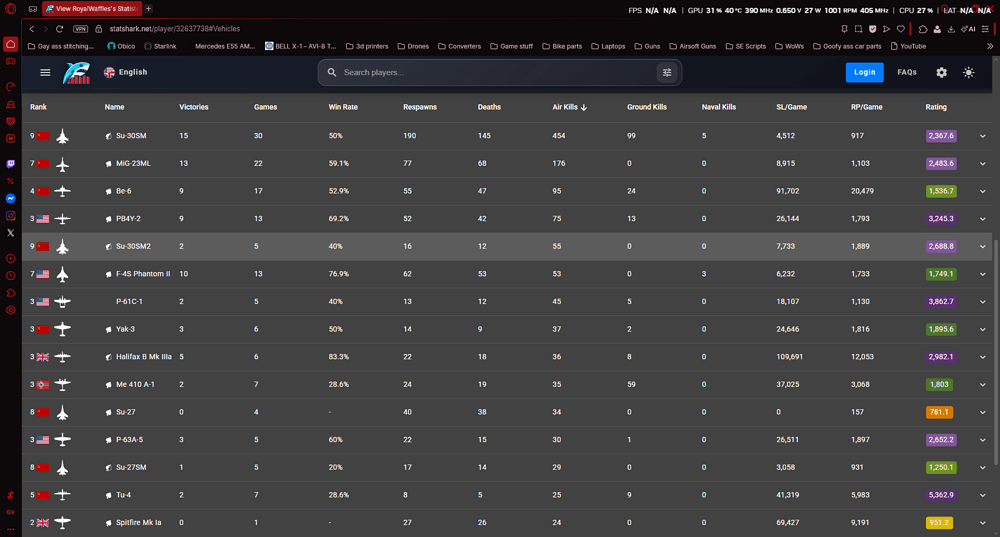Open sidebar home icon

[10, 44]
